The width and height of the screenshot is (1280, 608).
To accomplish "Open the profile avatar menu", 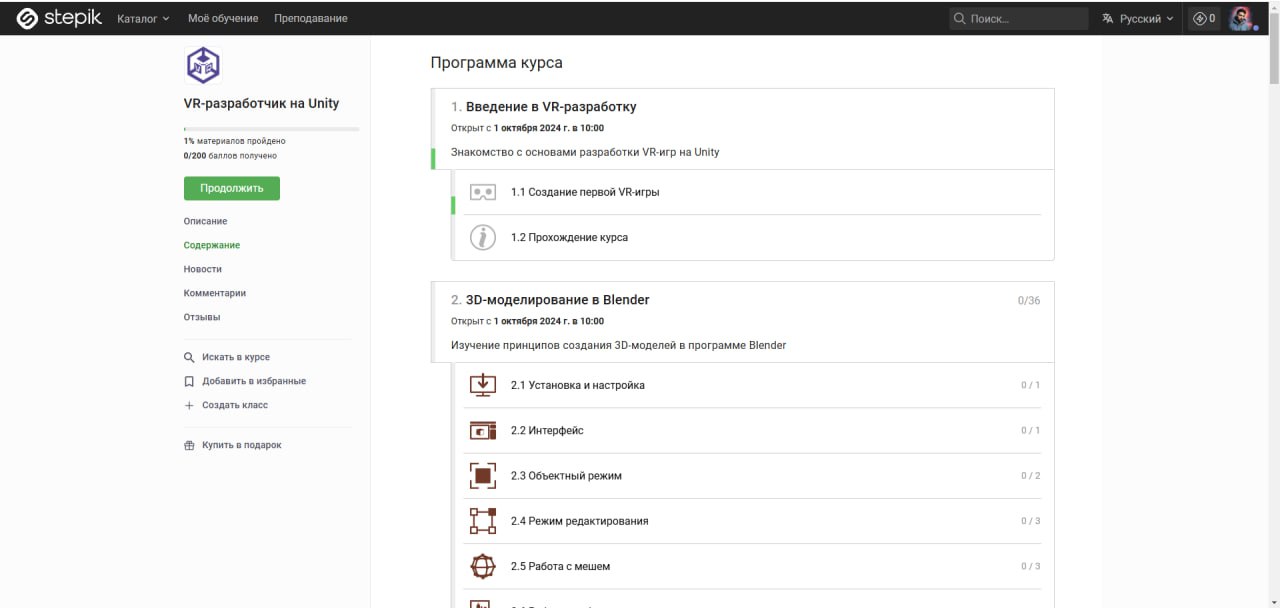I will click(1241, 17).
